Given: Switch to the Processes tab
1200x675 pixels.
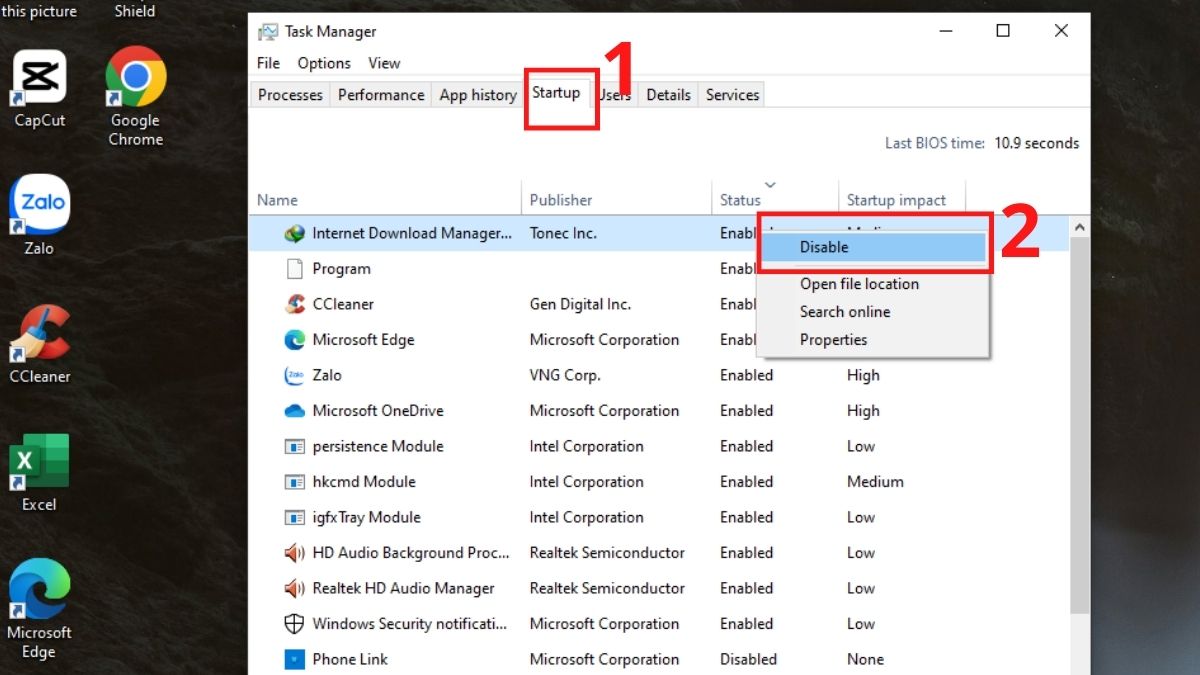Looking at the screenshot, I should click(x=290, y=95).
